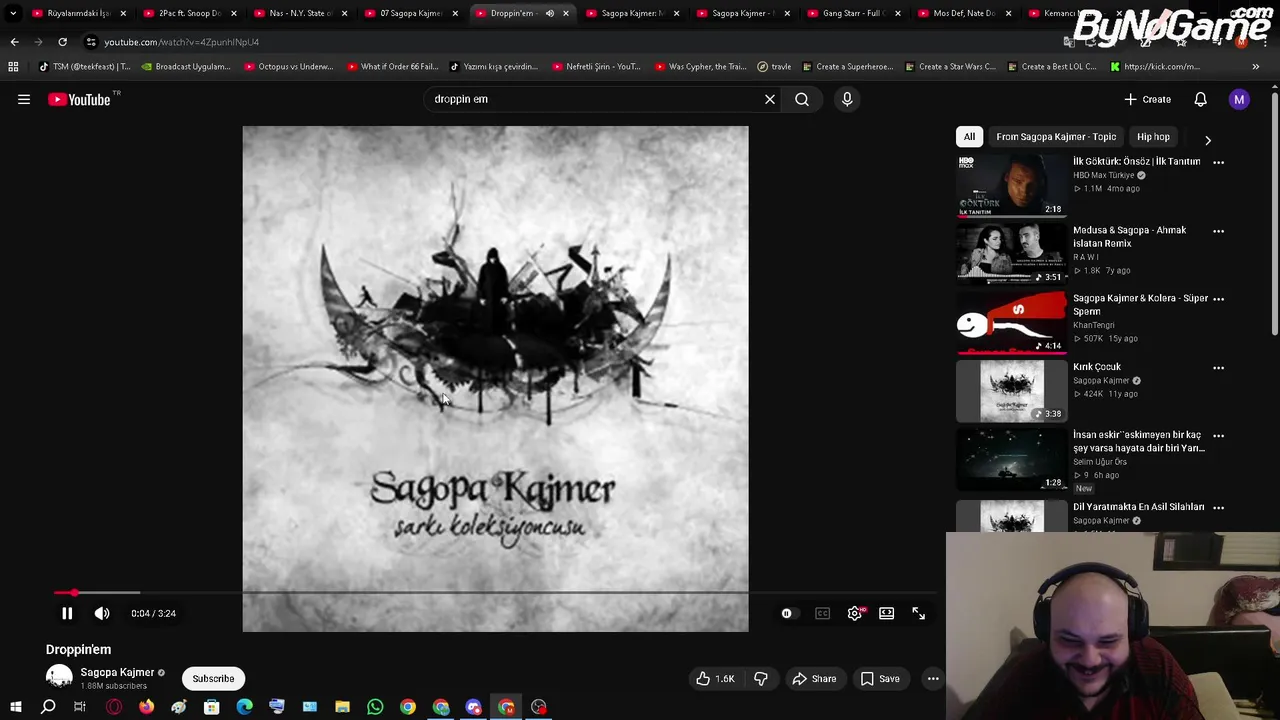Open Microsoft Edge from taskbar
This screenshot has width=1280, height=720.
[244, 707]
